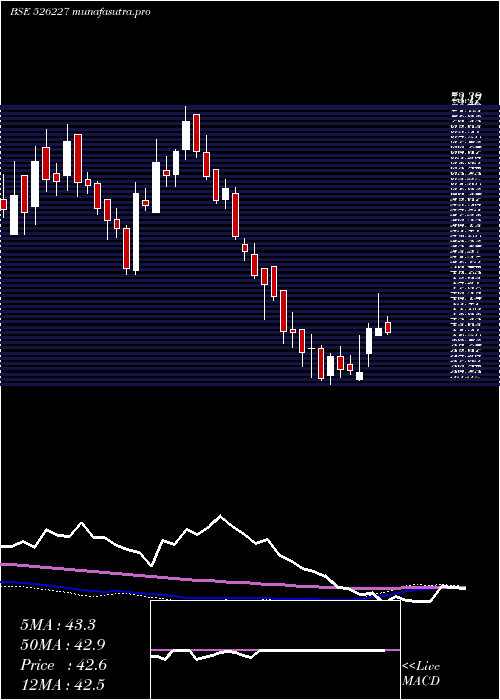Select the 50MA : 42.9 value
This screenshot has width=500, height=700.
point(63,645)
